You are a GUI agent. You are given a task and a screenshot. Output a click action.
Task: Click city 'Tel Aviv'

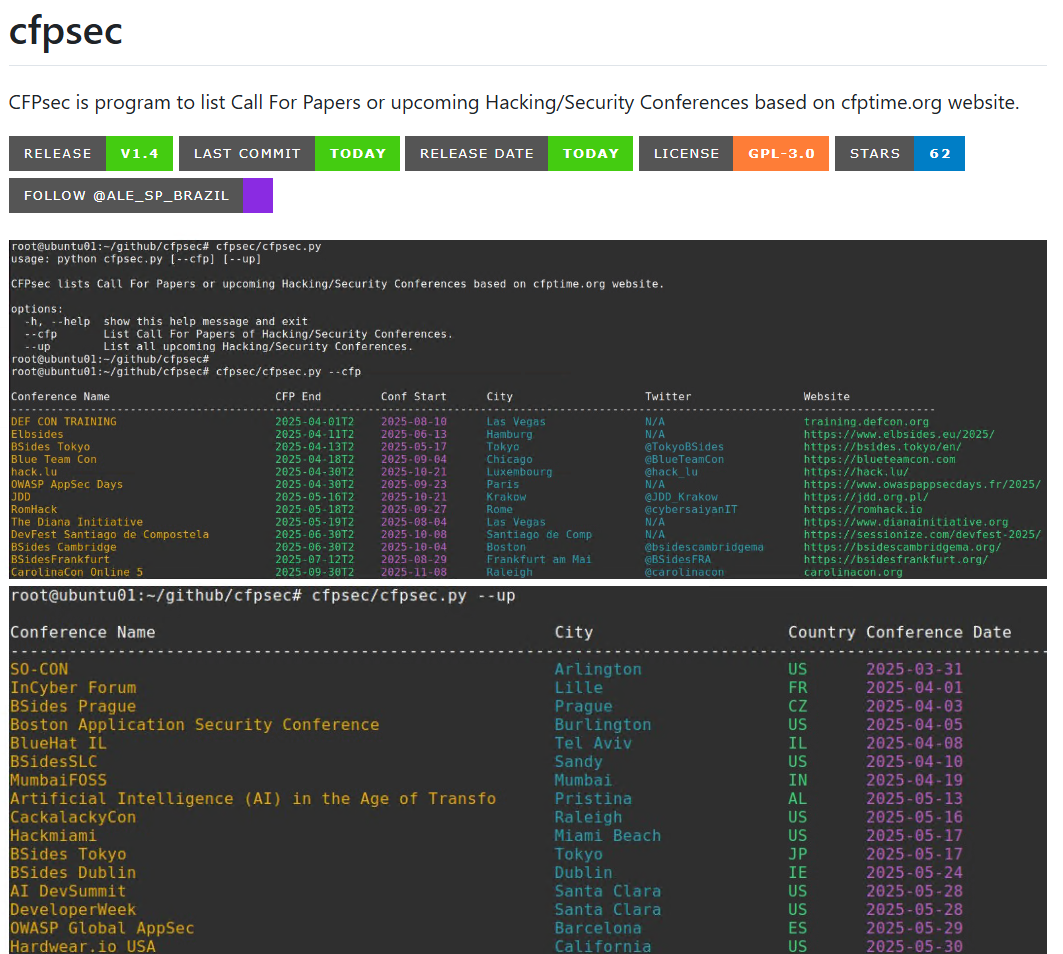(593, 743)
